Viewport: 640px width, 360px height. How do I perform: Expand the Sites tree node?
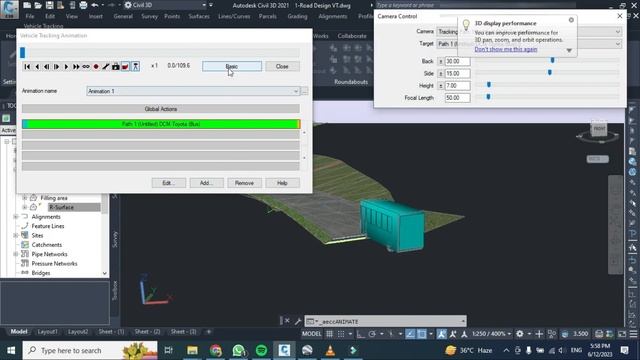pos(16,236)
